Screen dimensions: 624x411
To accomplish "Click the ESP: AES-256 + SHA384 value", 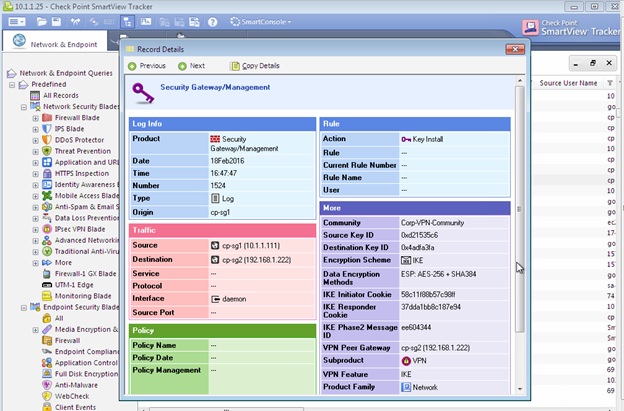I will coord(438,274).
